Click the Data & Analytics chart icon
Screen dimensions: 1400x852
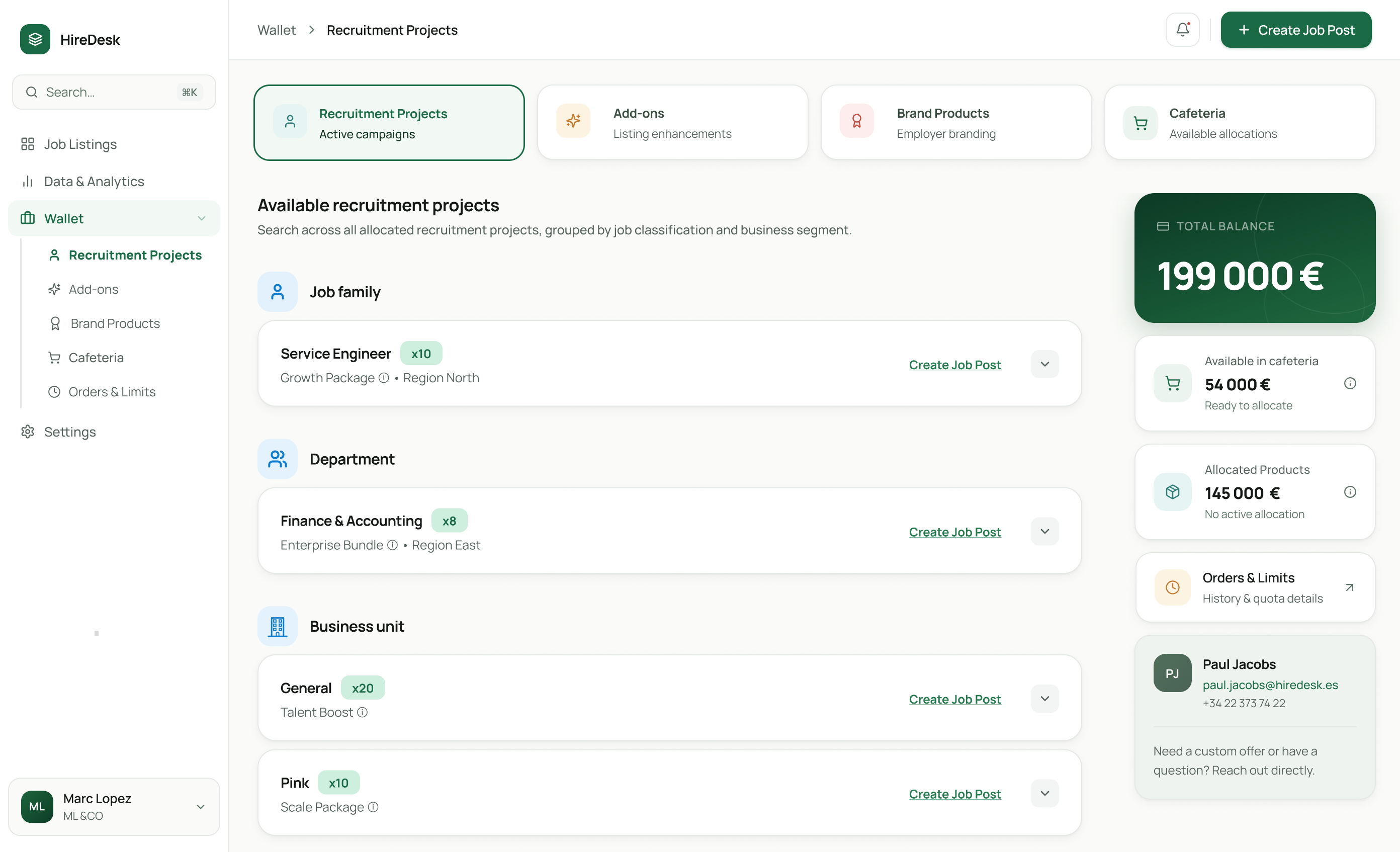pyautogui.click(x=27, y=181)
